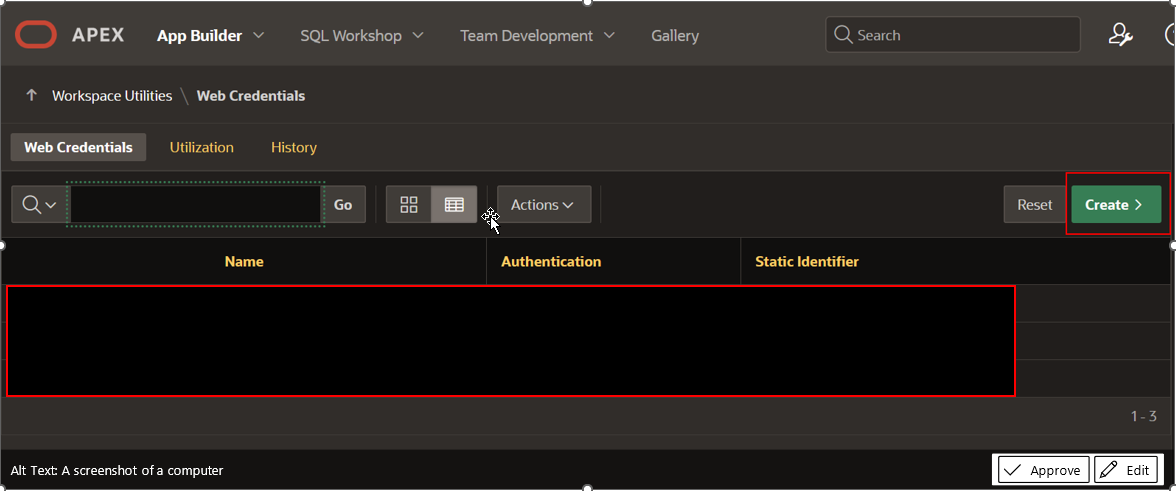
Task: Edit the alt text
Action: pos(1125,470)
